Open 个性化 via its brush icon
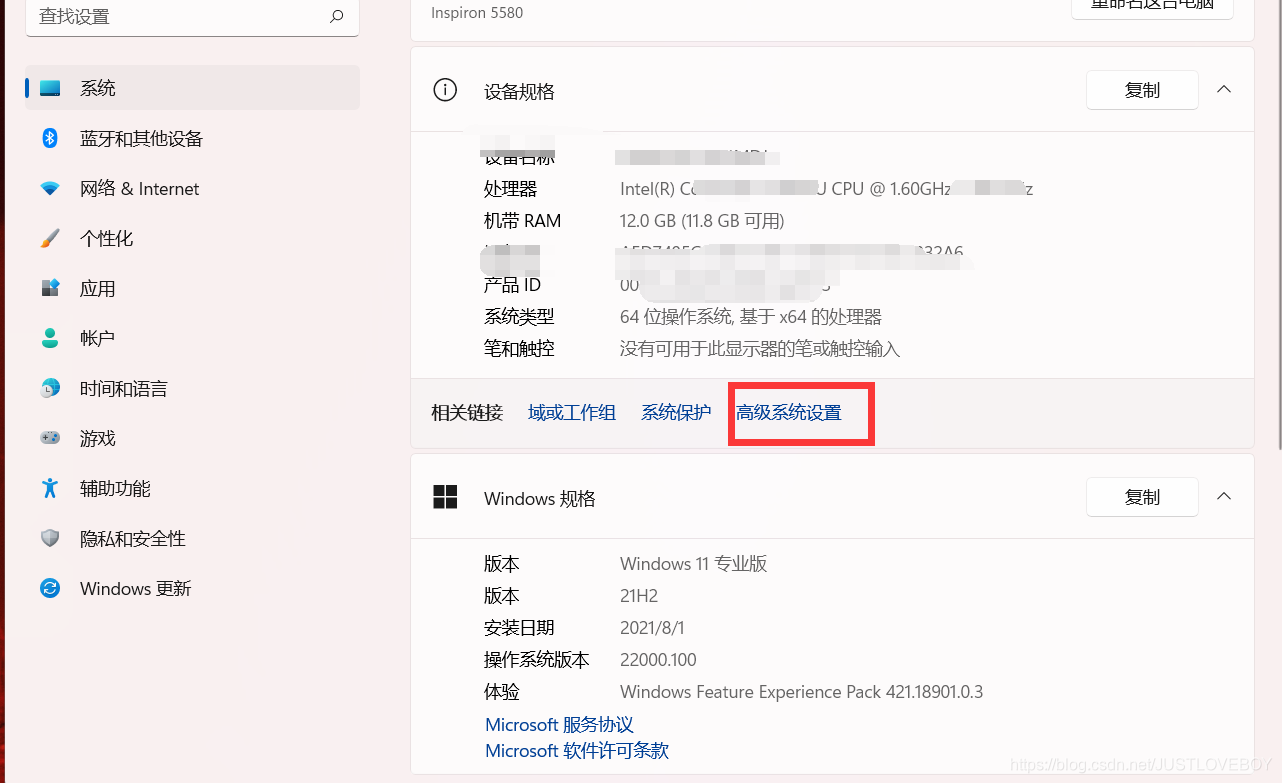The image size is (1282, 783). (x=50, y=238)
